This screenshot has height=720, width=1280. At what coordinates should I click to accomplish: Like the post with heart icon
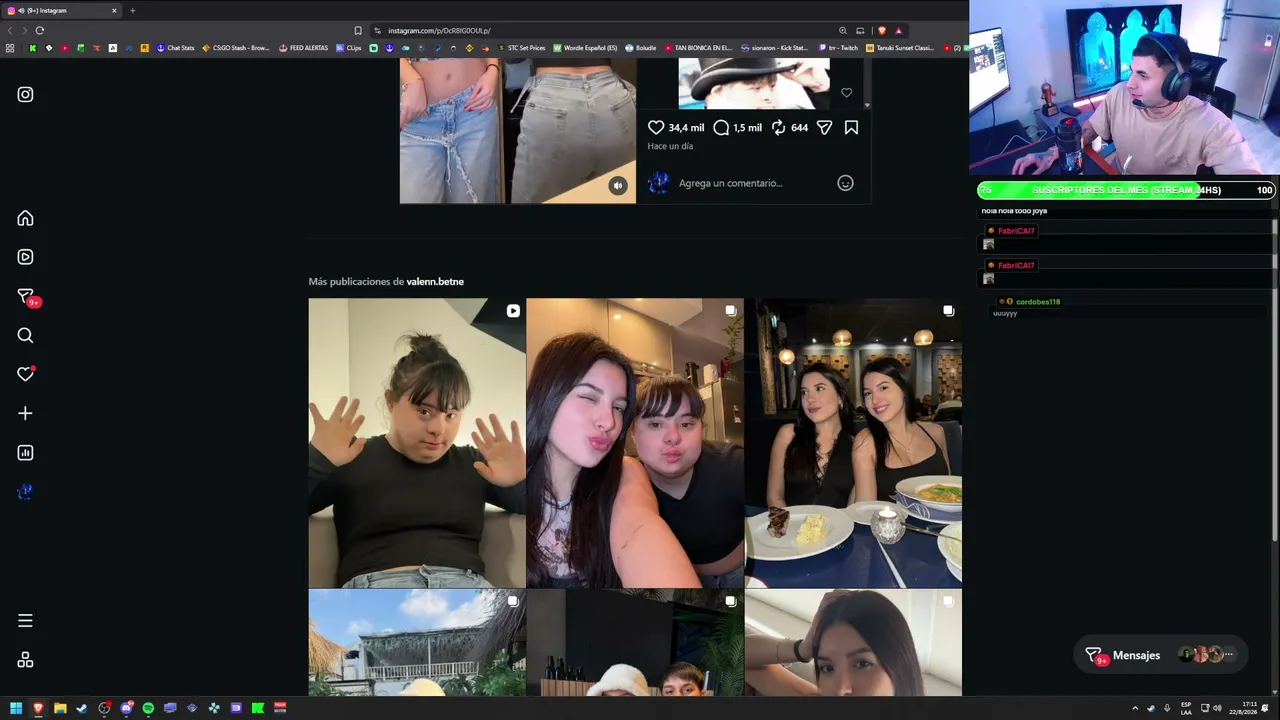(656, 127)
